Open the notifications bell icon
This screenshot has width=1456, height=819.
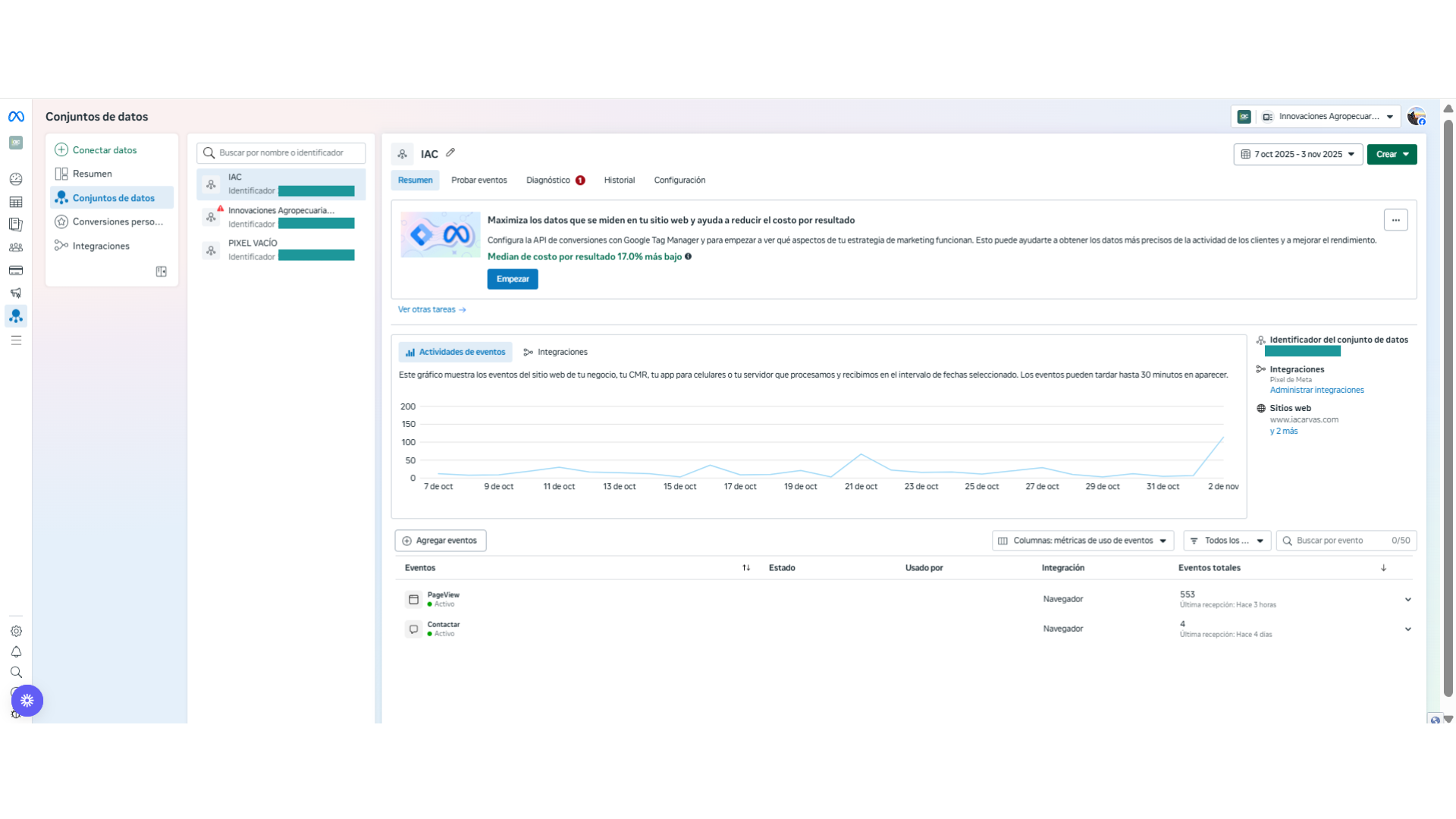pos(16,652)
